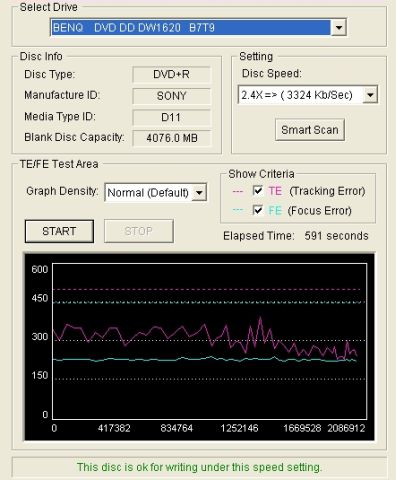Open the Select Drive dropdown arrow

coord(338,27)
